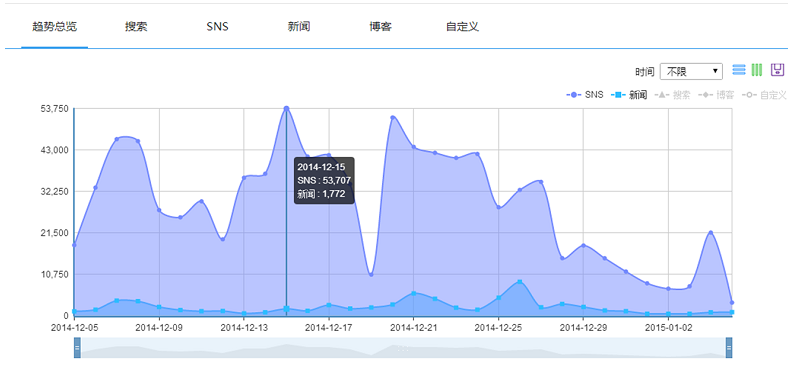Open the 自定义 tab
Image resolution: width=791 pixels, height=372 pixels.
click(462, 27)
